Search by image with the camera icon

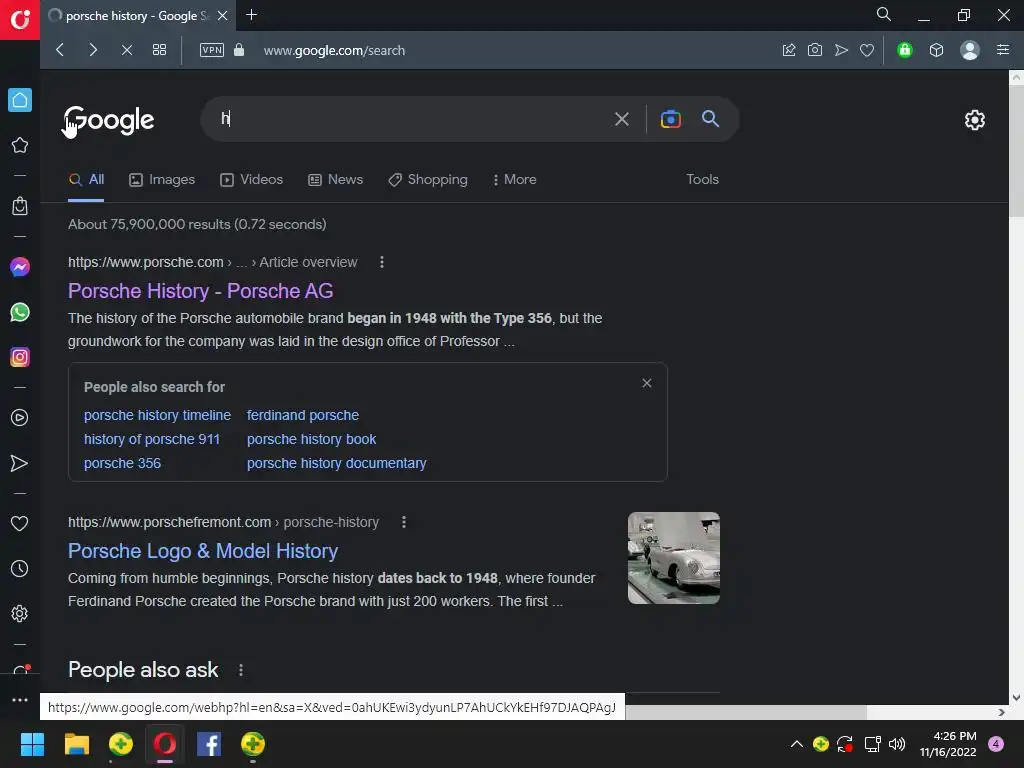[671, 119]
